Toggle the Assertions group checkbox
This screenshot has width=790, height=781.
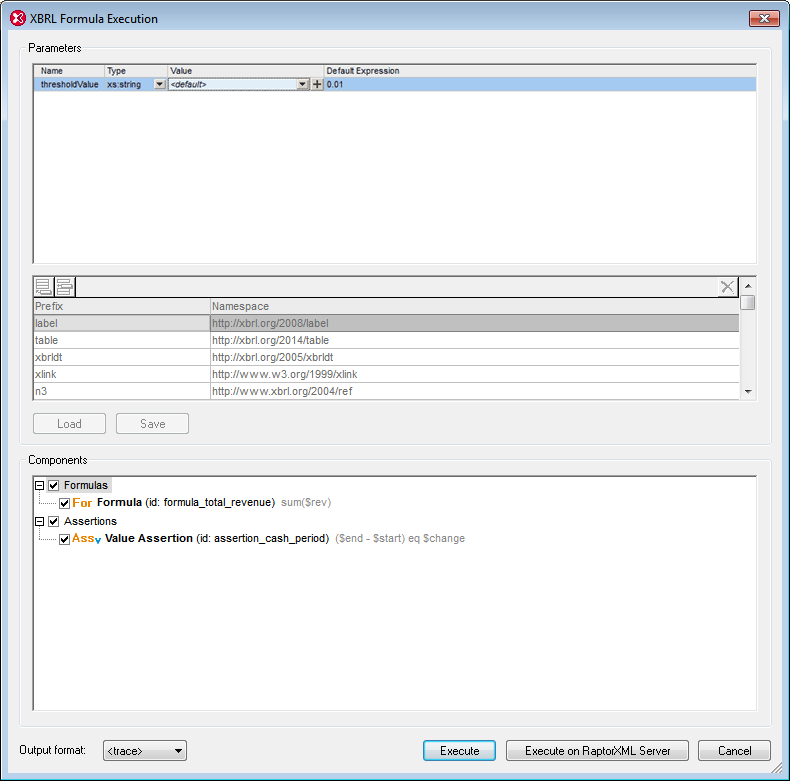pyautogui.click(x=54, y=521)
